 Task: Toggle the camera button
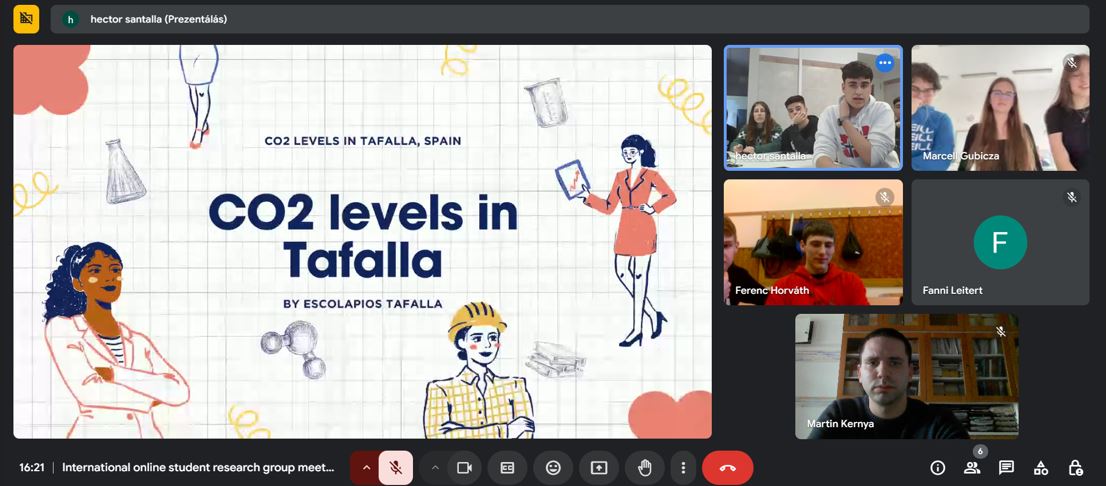click(x=464, y=468)
